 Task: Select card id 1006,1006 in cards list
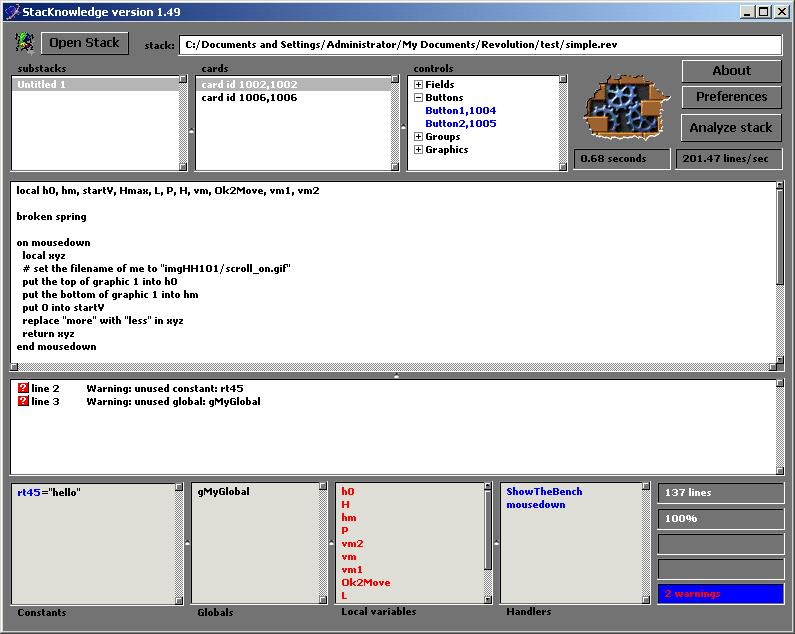coord(249,98)
